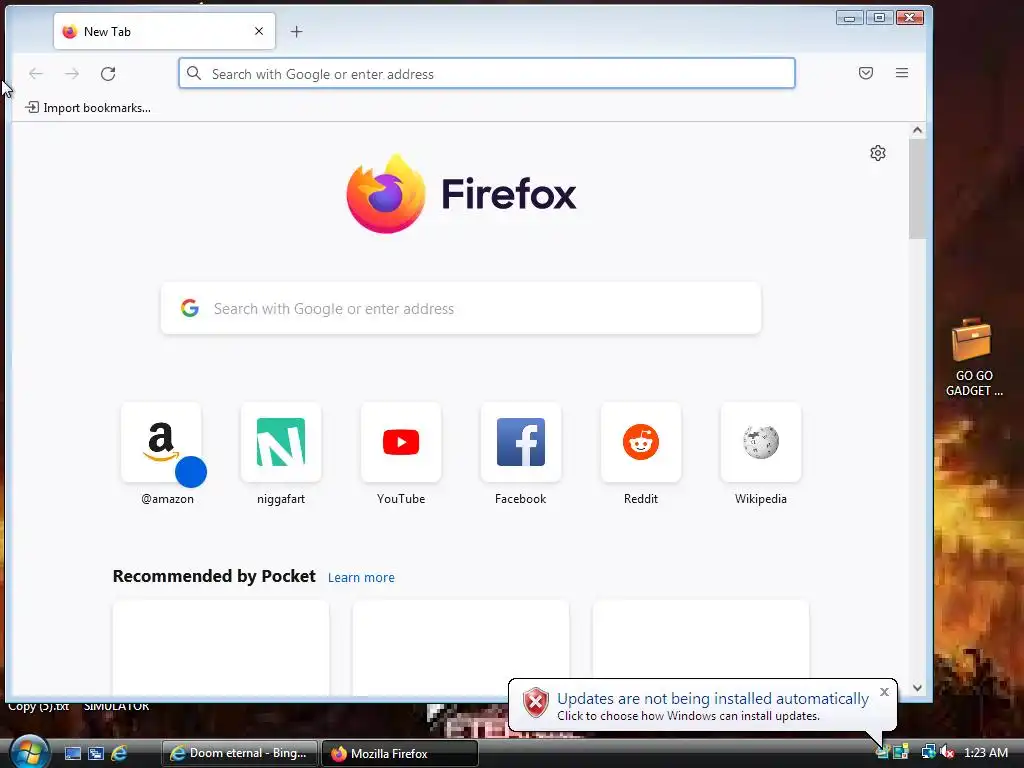The image size is (1024, 768).
Task: Open the Windows Start orb
Action: tap(29, 752)
